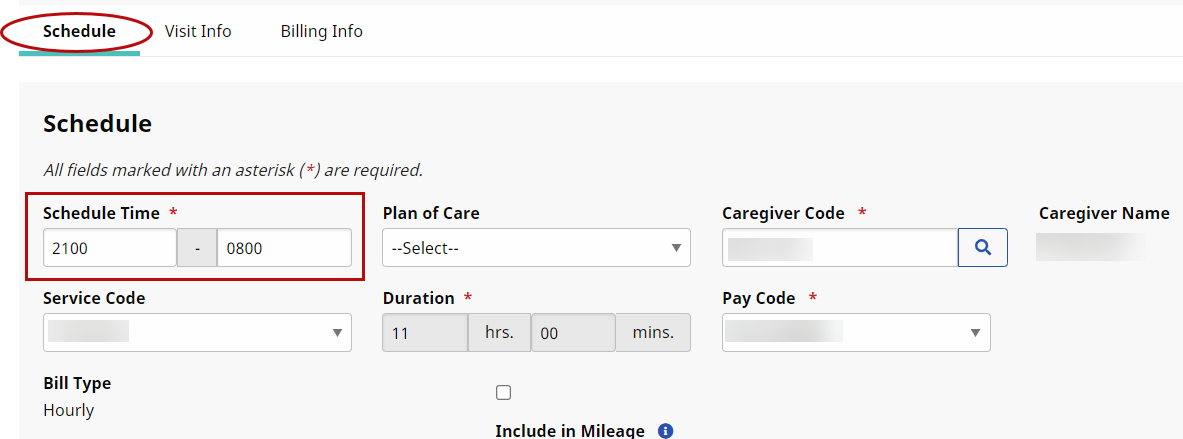Click the "mins." unit label

[x=653, y=333]
